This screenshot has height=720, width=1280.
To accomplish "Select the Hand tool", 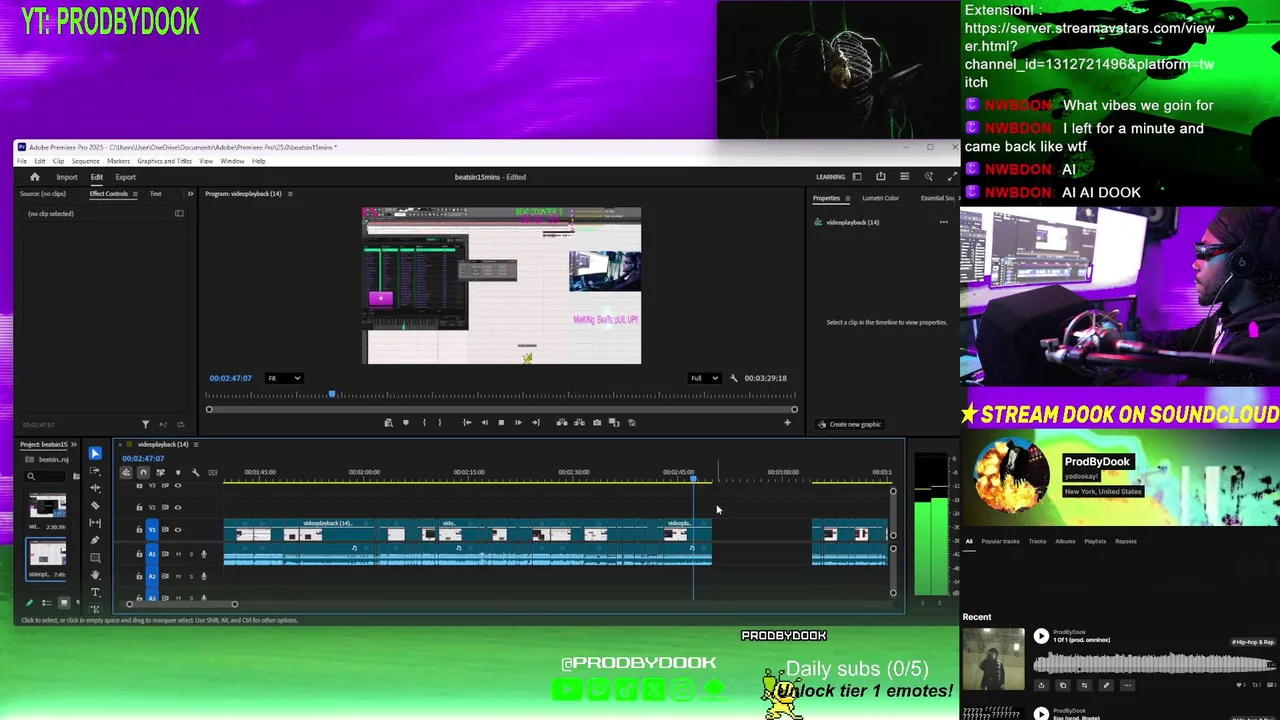I will [95, 575].
